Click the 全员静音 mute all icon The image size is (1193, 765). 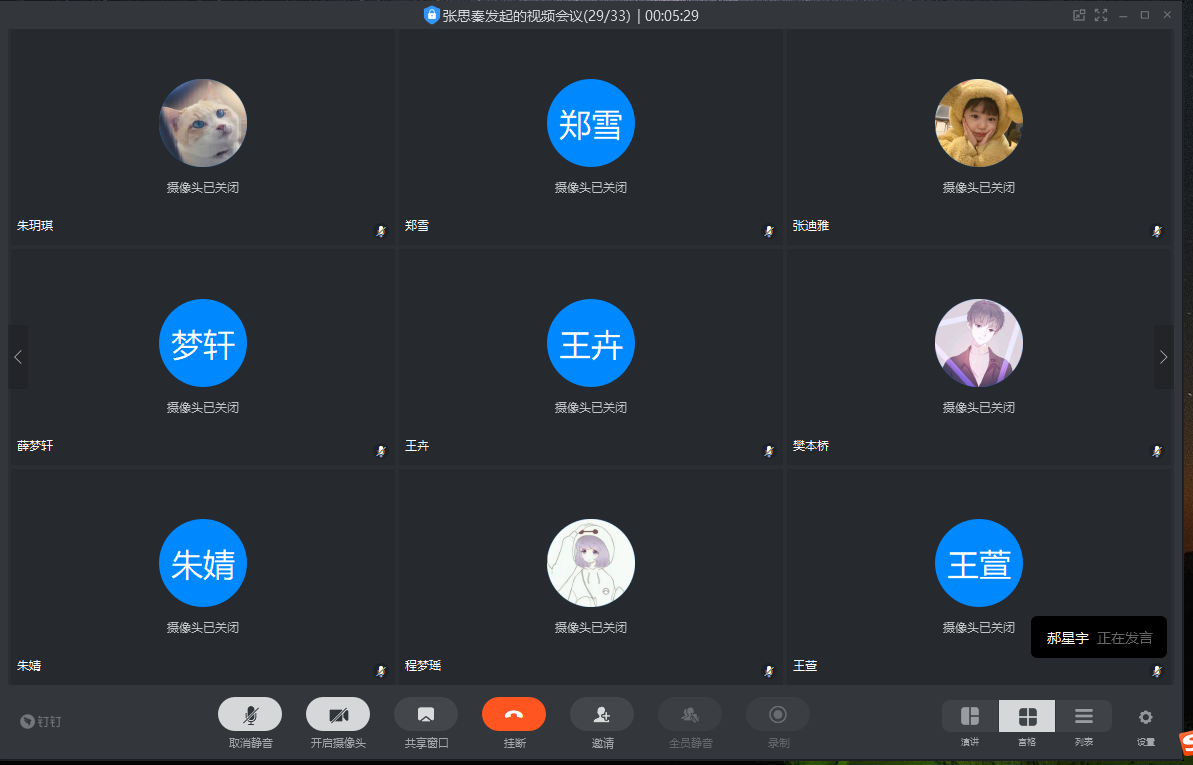click(x=690, y=714)
